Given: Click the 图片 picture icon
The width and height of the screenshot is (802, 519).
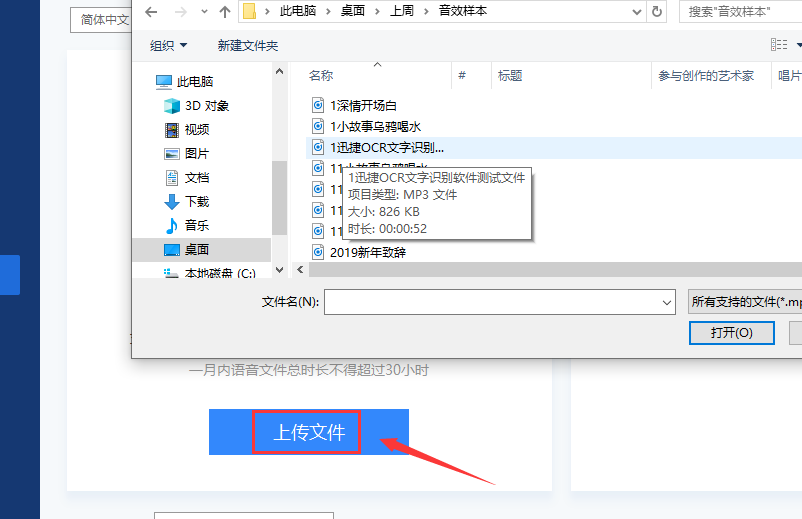Looking at the screenshot, I should [x=172, y=154].
